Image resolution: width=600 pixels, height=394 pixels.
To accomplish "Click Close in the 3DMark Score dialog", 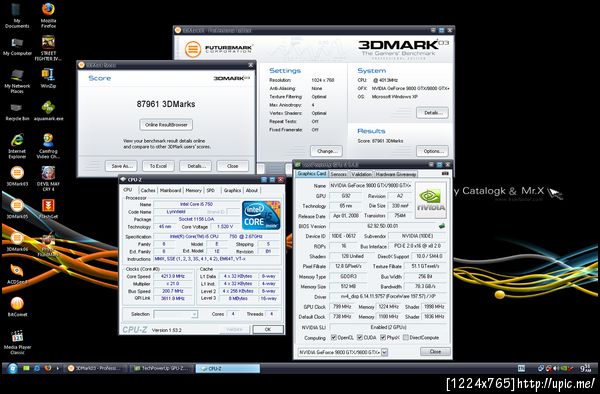I will [x=232, y=166].
